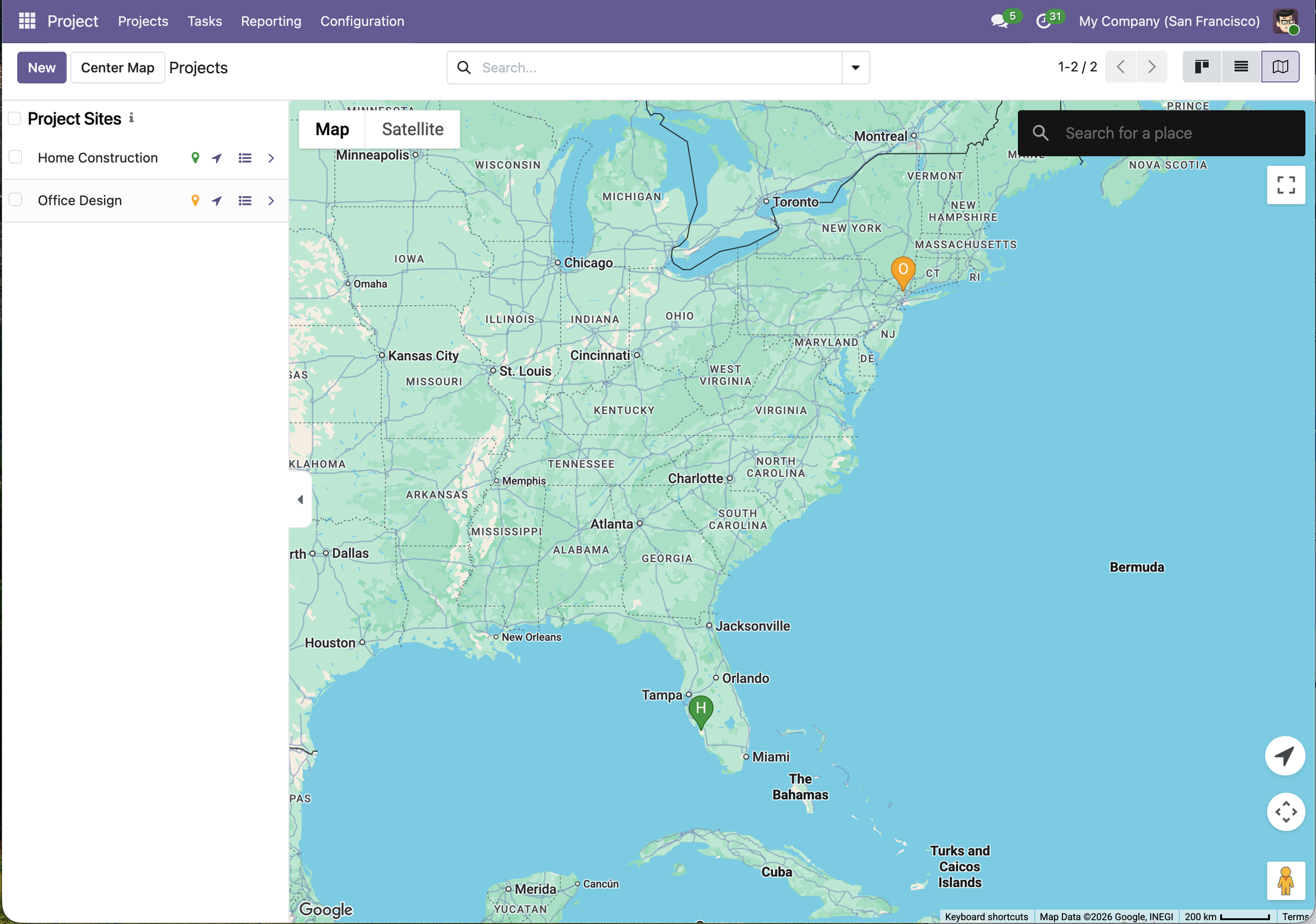
Task: Click the Home Construction project name
Action: [x=98, y=158]
